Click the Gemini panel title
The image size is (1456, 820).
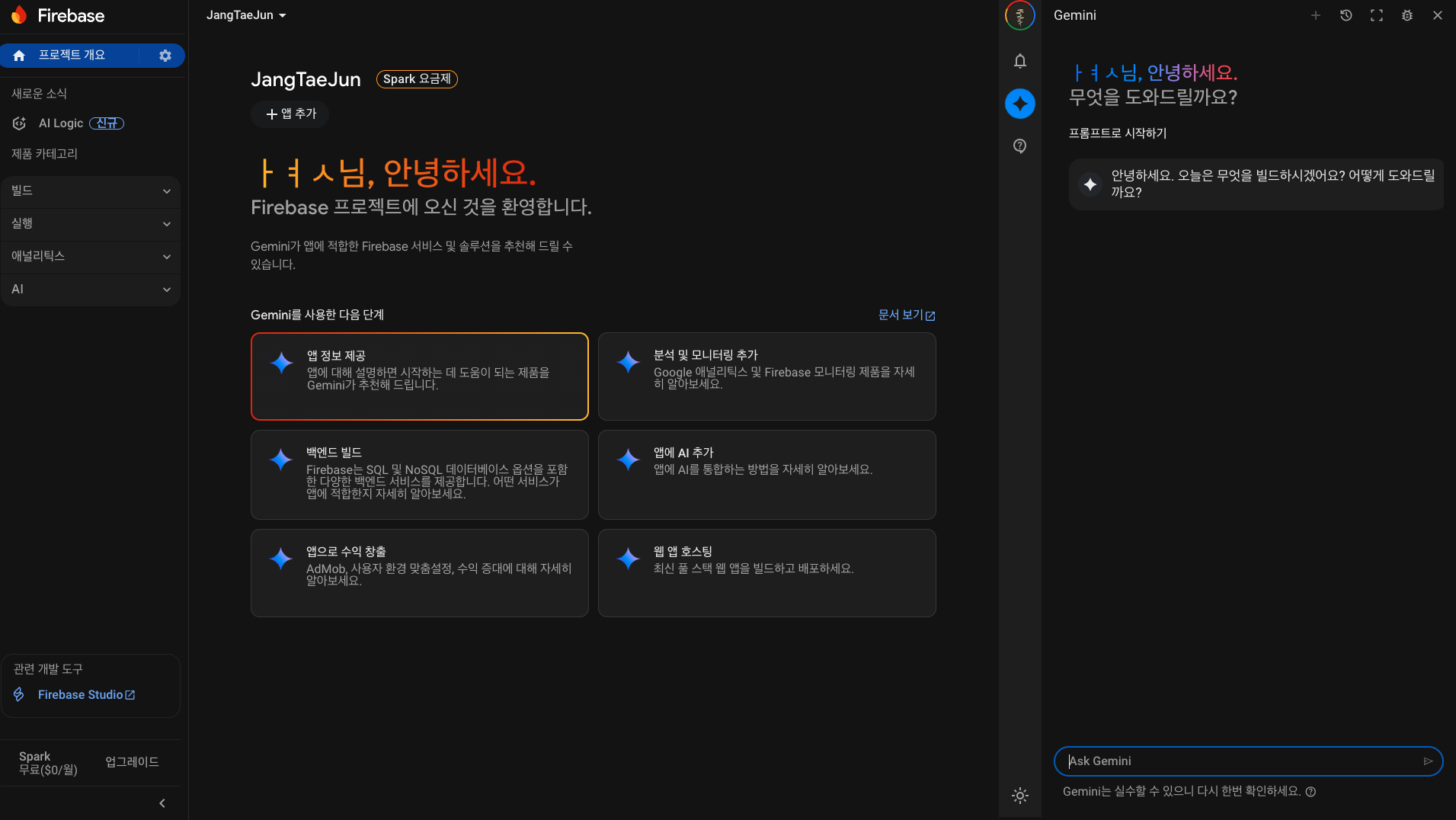click(1075, 15)
